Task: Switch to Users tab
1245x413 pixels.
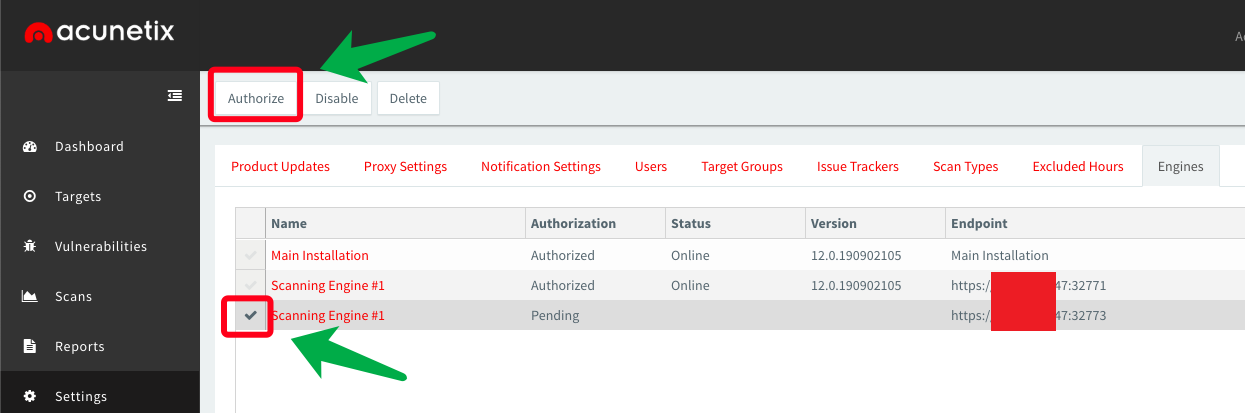Action: [651, 166]
